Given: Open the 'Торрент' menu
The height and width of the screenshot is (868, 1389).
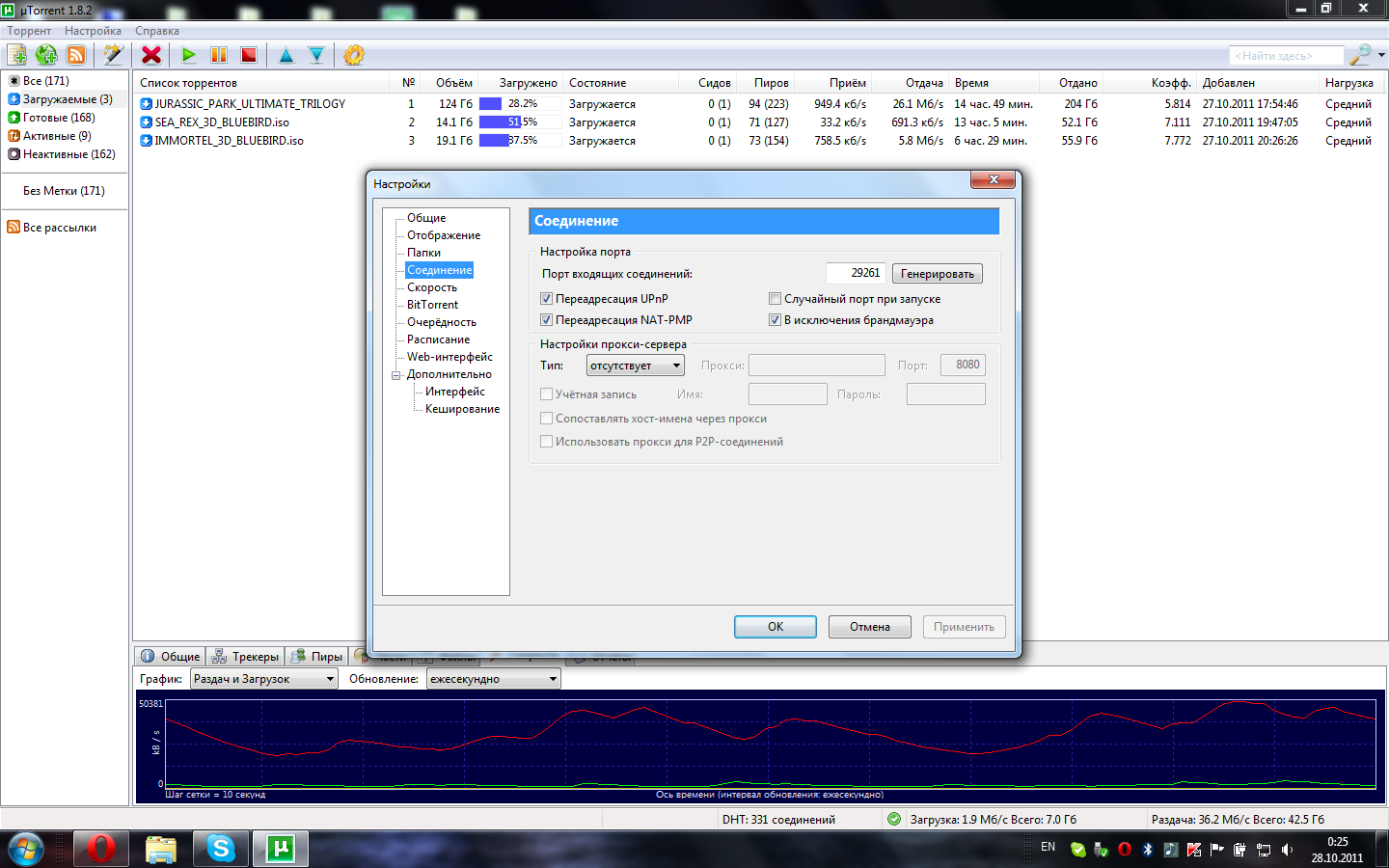Looking at the screenshot, I should [29, 31].
